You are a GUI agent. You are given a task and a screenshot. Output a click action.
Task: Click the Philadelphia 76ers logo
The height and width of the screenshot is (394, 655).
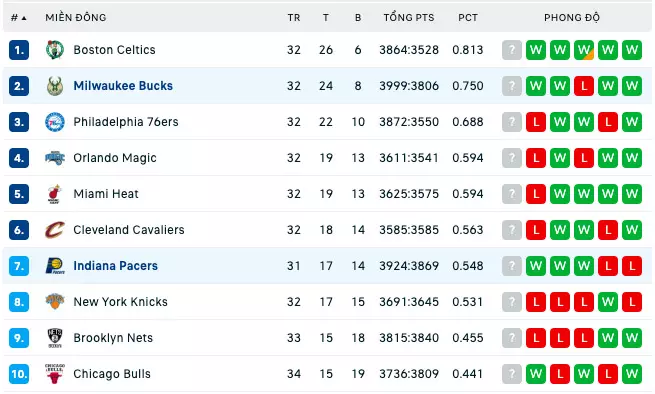[55, 122]
